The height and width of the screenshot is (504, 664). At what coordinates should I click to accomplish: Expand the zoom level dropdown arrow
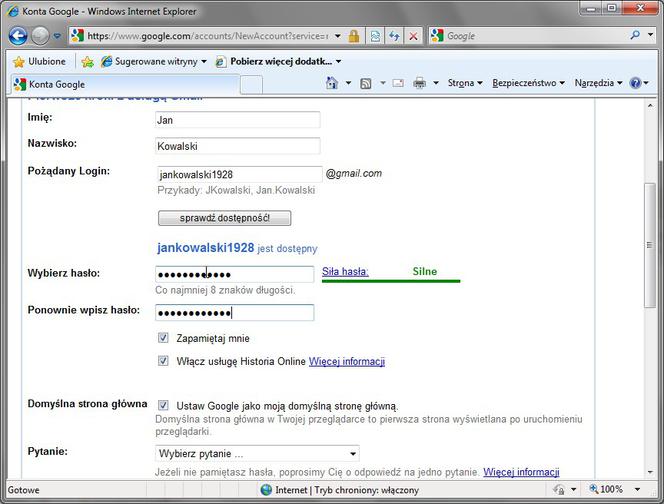pyautogui.click(x=637, y=490)
